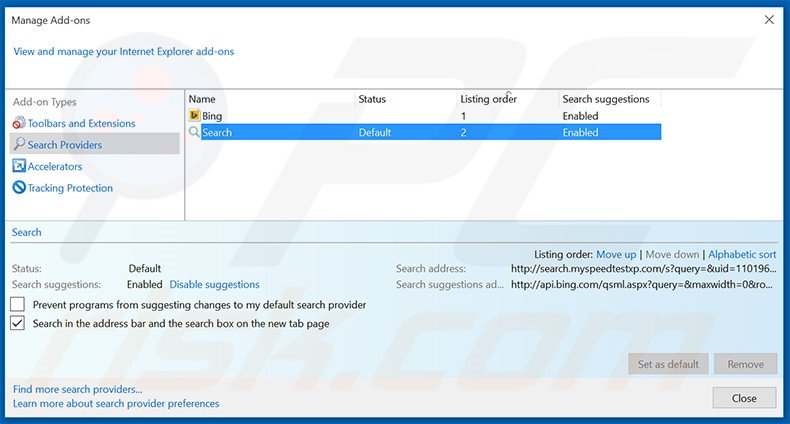790x424 pixels.
Task: Click the search.myspeedtestxp.com search address text
Action: 643,268
